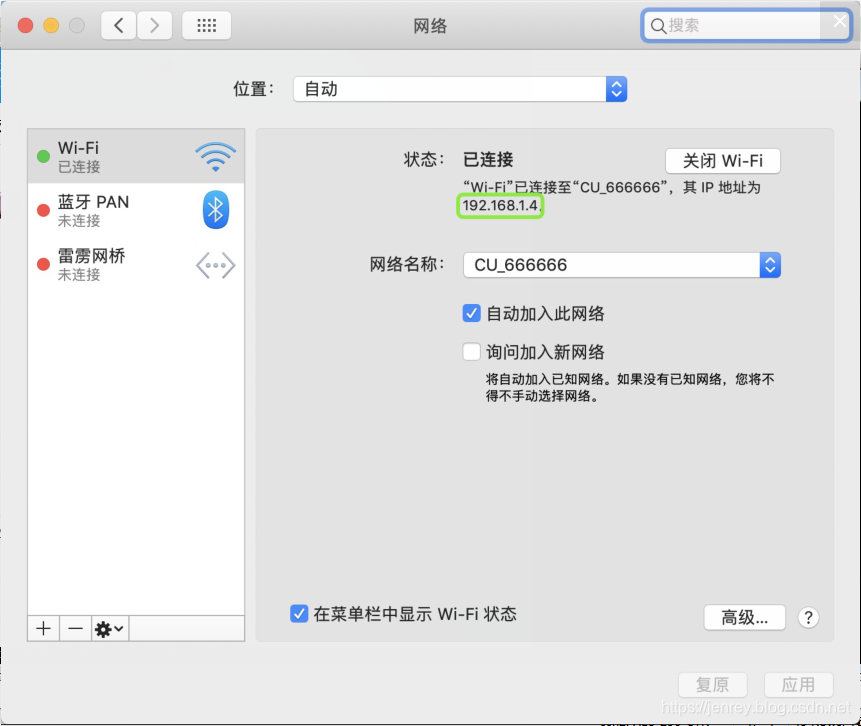Add a network service with plus button
The height and width of the screenshot is (726, 861).
click(43, 628)
